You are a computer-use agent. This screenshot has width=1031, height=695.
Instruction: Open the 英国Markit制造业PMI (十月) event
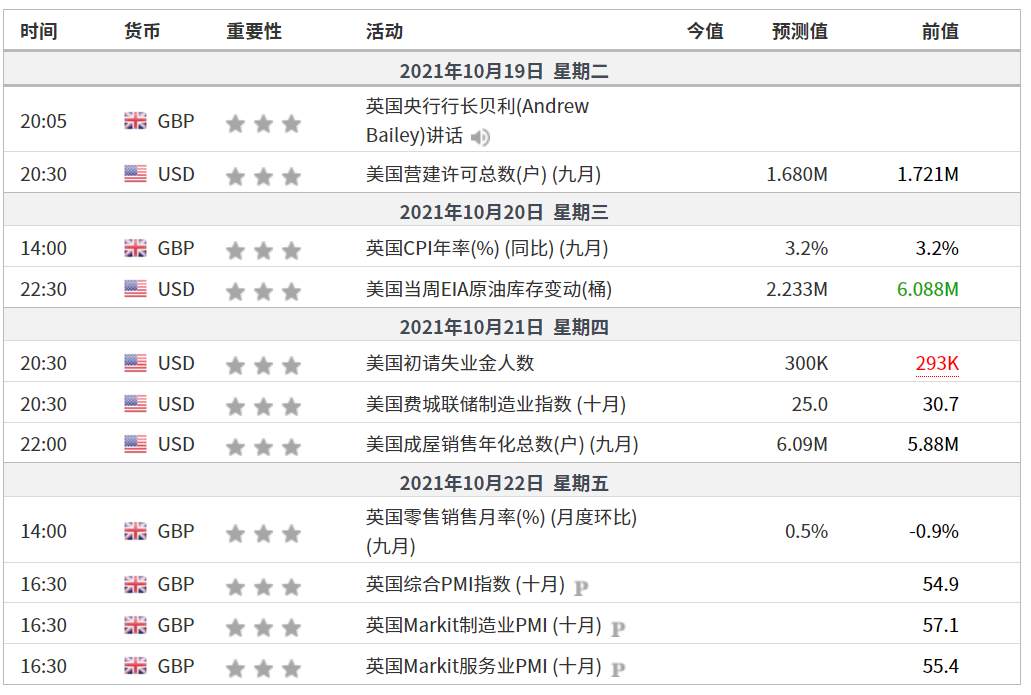(x=483, y=625)
